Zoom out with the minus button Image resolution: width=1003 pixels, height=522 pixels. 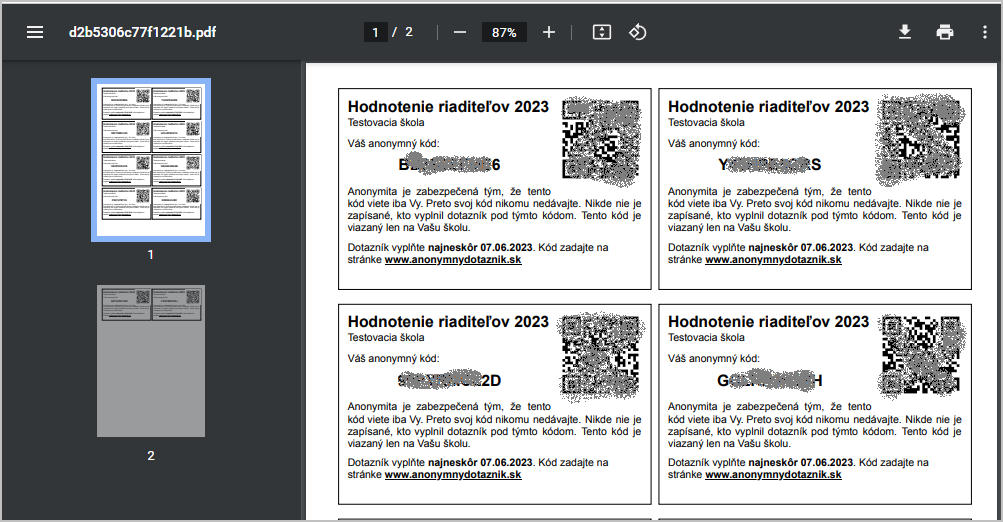[x=460, y=32]
